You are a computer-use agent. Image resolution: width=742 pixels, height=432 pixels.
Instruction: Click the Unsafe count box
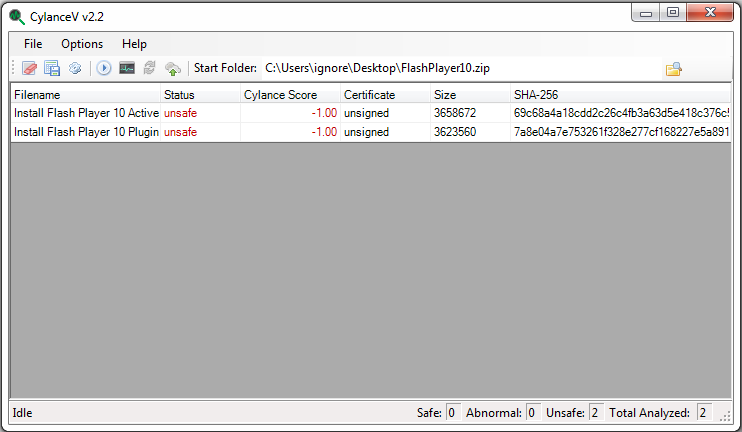coord(596,413)
